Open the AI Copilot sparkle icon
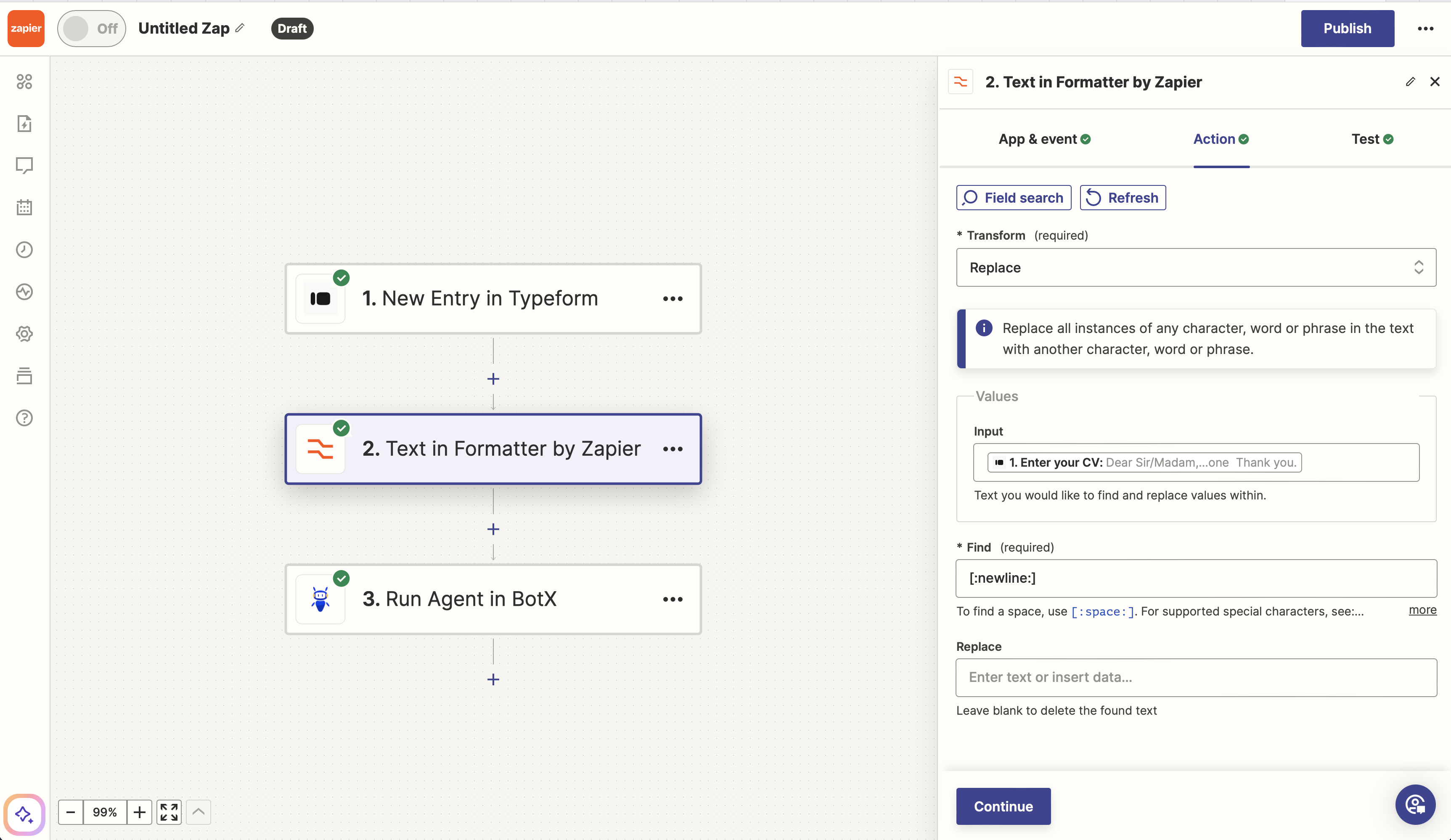This screenshot has height=840, width=1451. coord(24,814)
